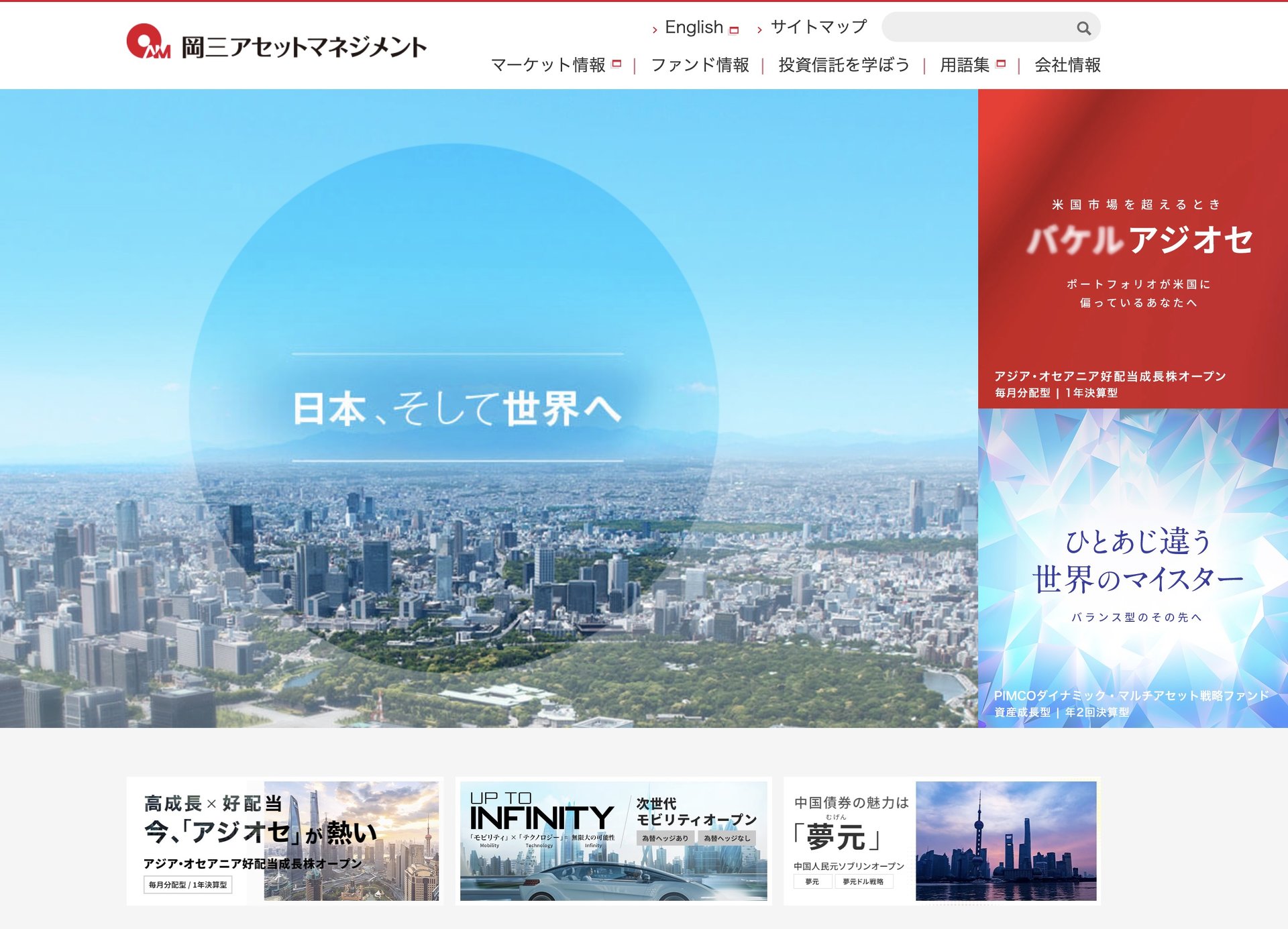Click the 岡三アセットマネジメント OAM logo
Viewport: 1288px width, 929px height.
(275, 46)
